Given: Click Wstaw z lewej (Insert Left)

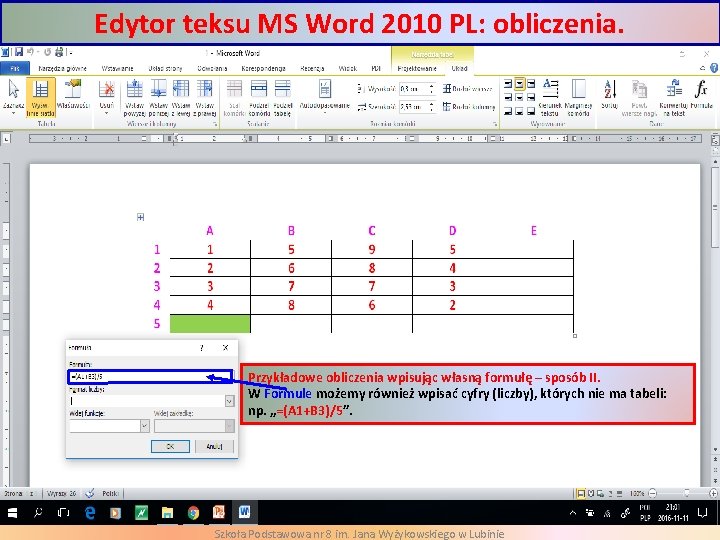Looking at the screenshot, I should (x=181, y=97).
